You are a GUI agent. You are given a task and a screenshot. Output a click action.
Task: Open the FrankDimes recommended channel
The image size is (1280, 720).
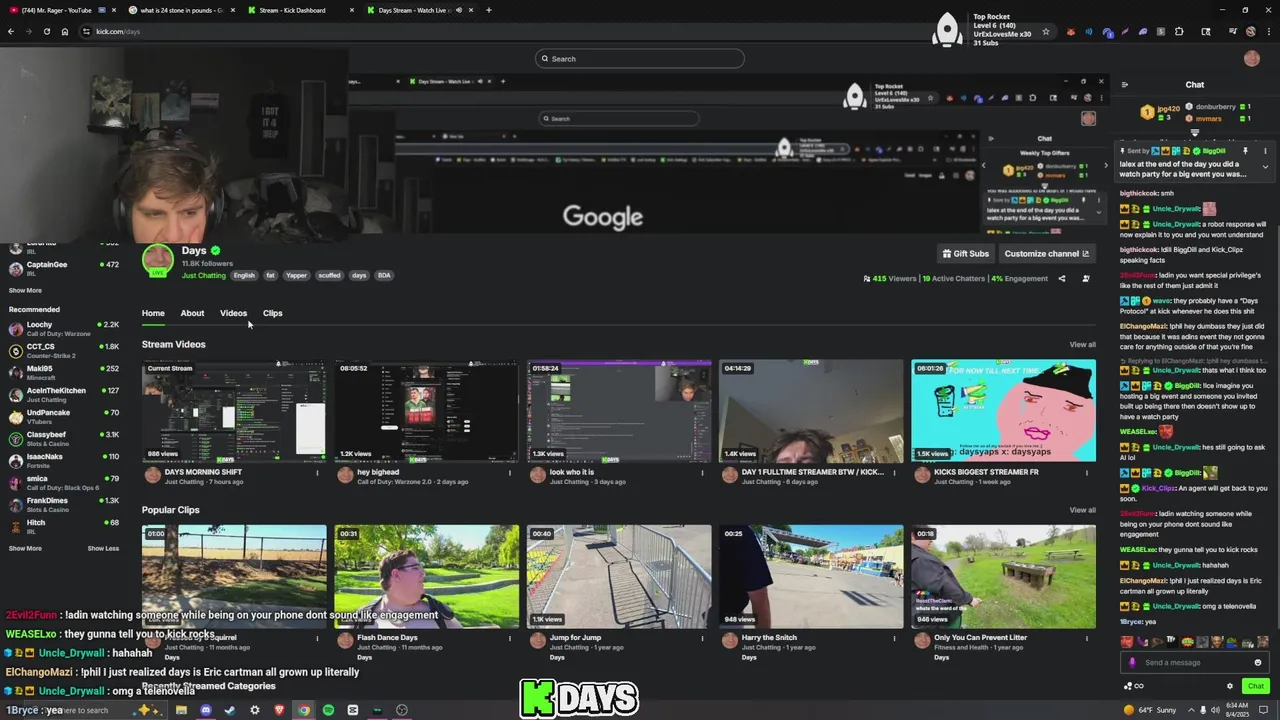pos(64,504)
